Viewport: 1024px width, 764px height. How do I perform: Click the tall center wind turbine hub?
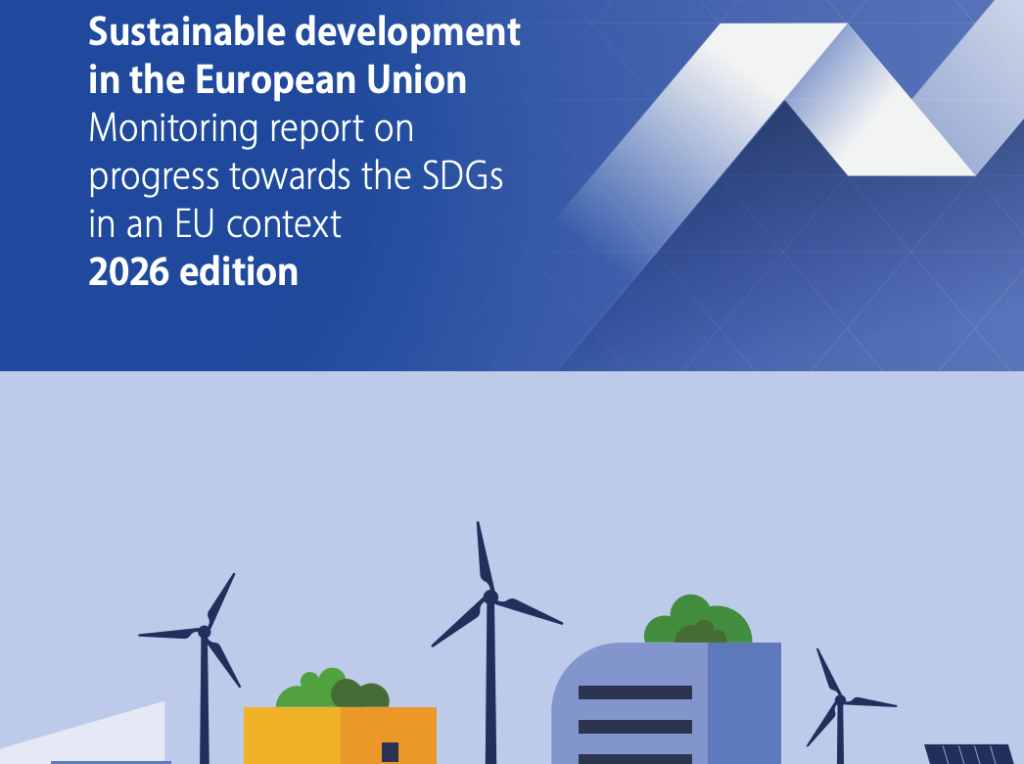[x=490, y=596]
